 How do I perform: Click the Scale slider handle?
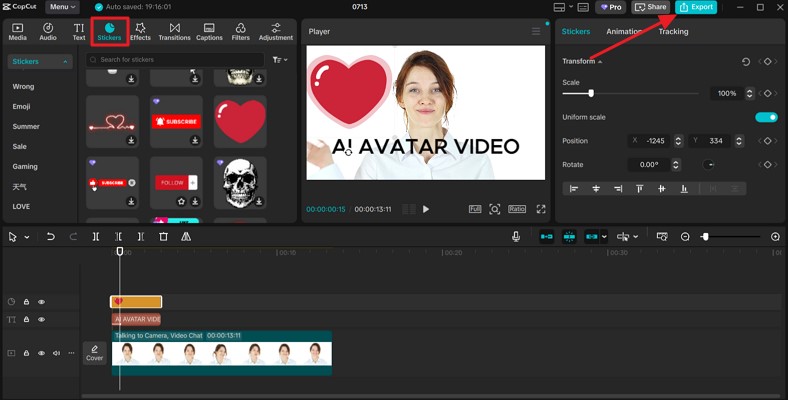coord(591,93)
